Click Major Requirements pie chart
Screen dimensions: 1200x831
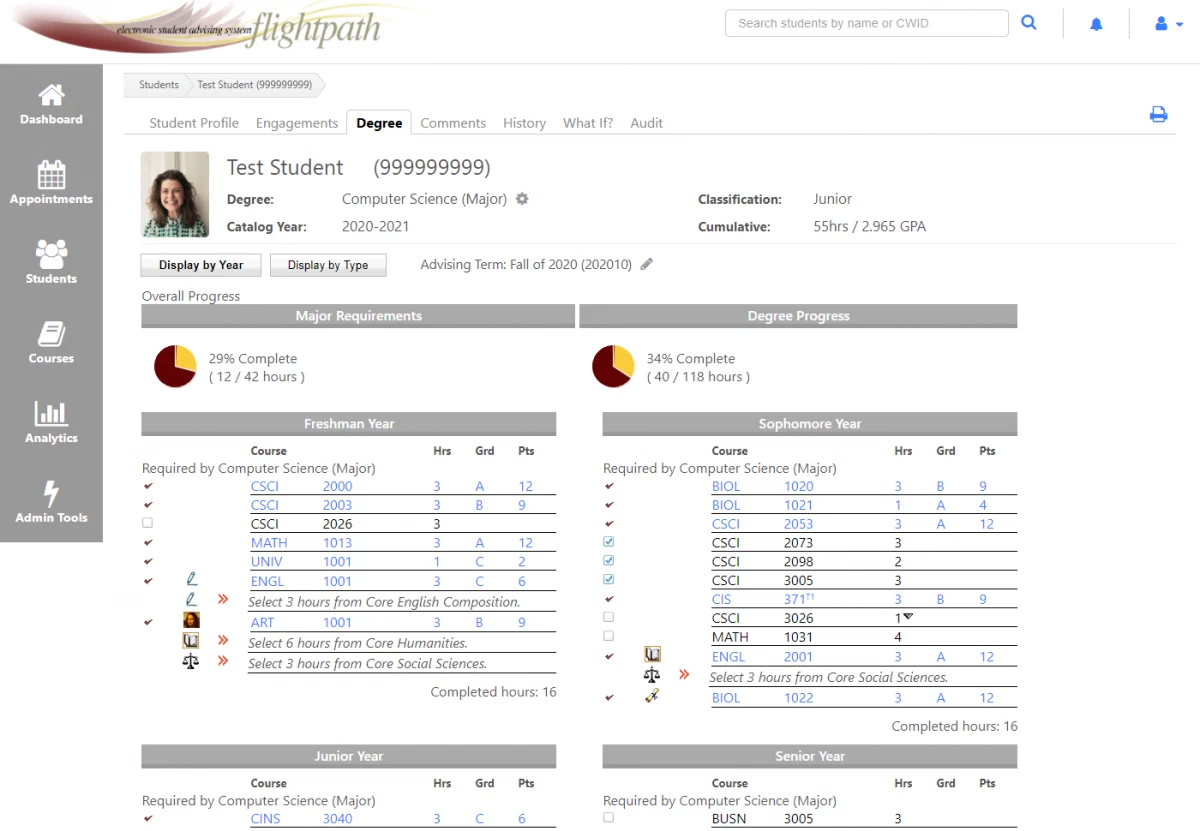[175, 367]
